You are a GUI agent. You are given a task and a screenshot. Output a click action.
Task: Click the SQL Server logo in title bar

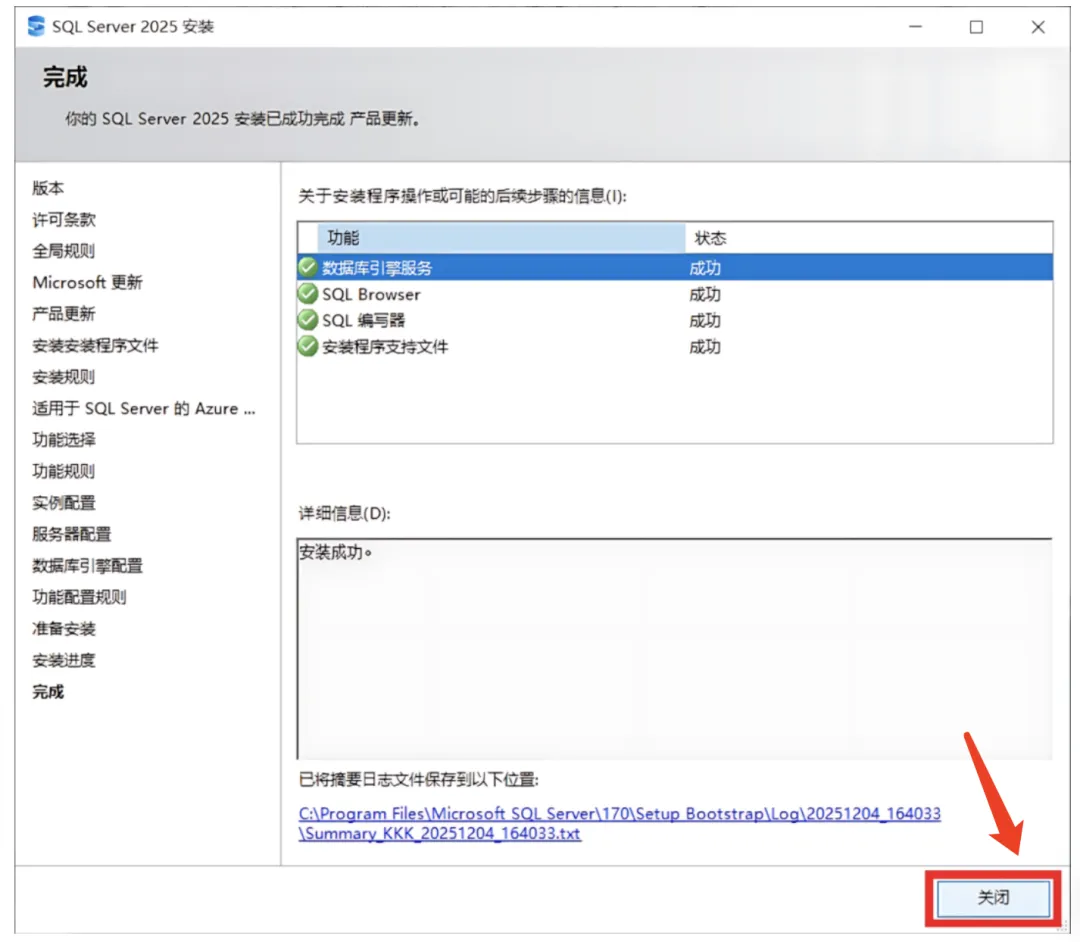pos(36,26)
